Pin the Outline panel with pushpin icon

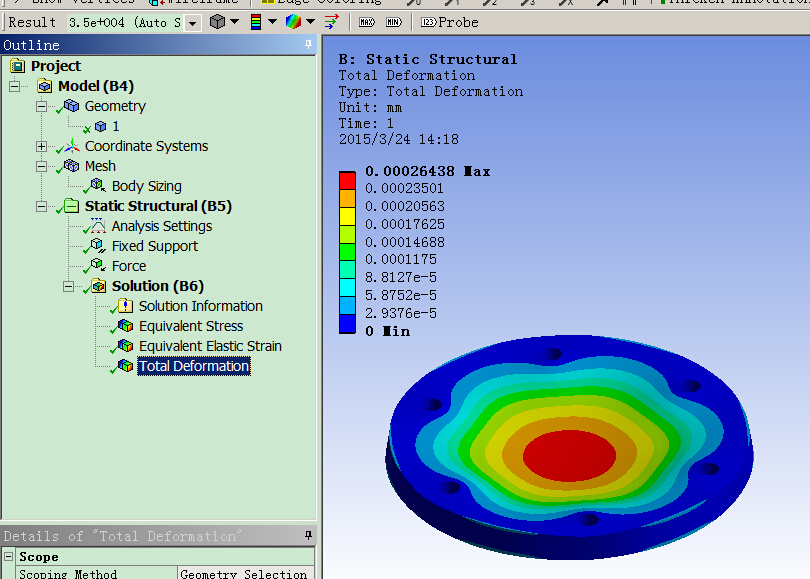[308, 45]
